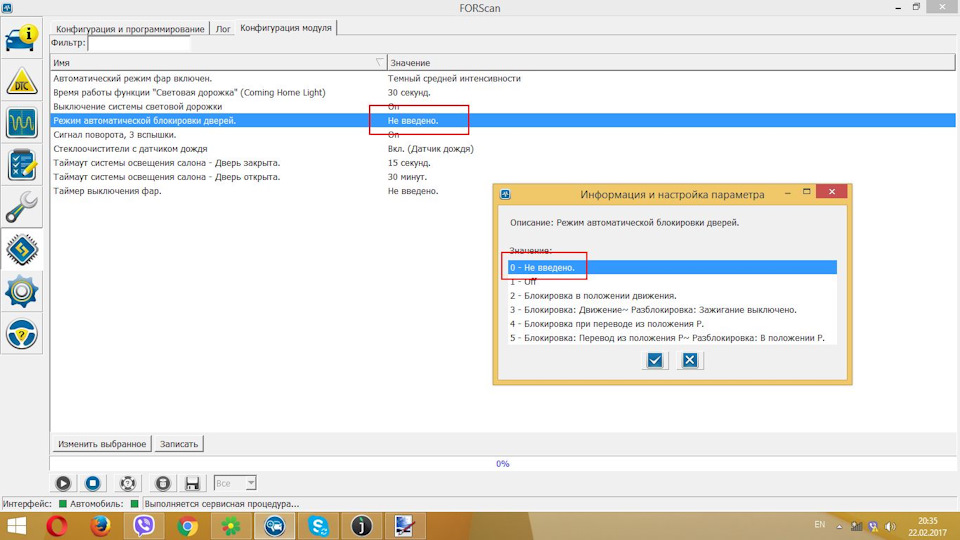The image size is (960, 540).
Task: Select row 'Таймер выключения фар.'
Action: coord(503,191)
